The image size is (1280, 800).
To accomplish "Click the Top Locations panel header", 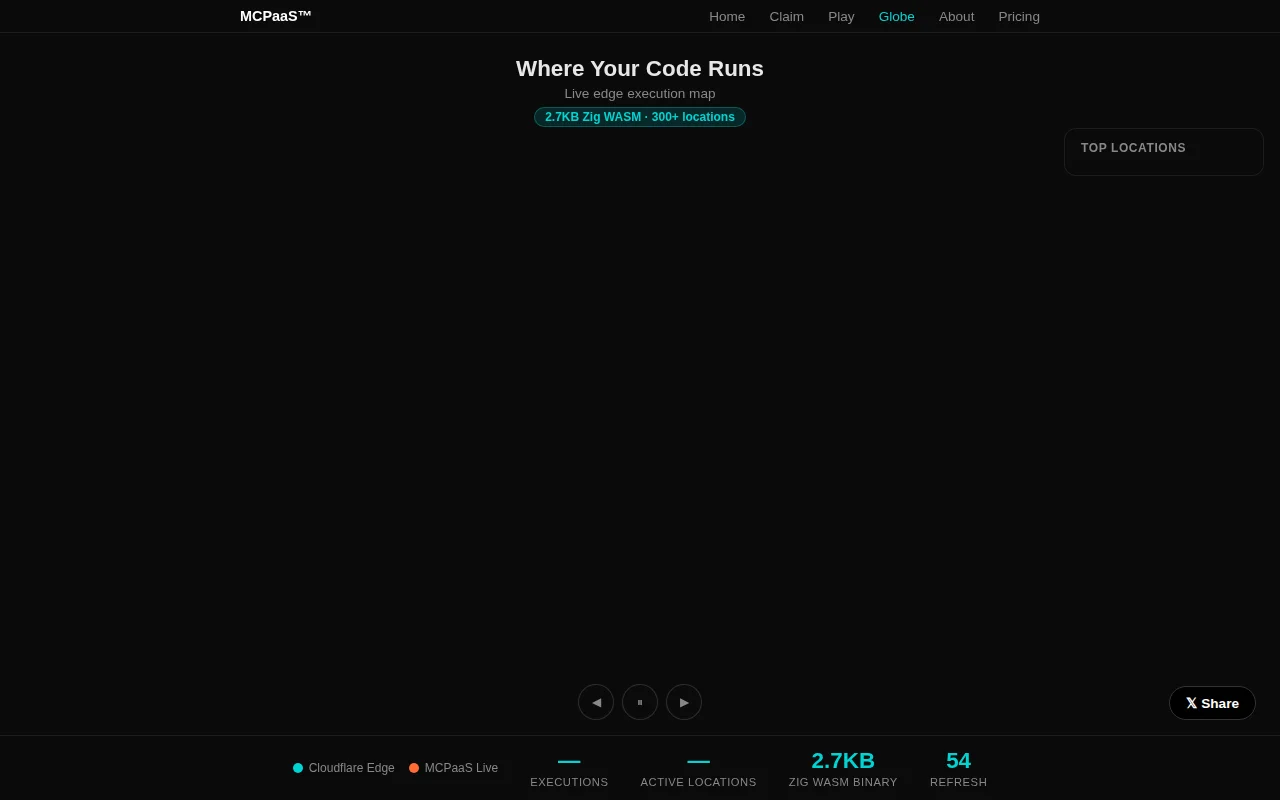I will (x=1133, y=148).
